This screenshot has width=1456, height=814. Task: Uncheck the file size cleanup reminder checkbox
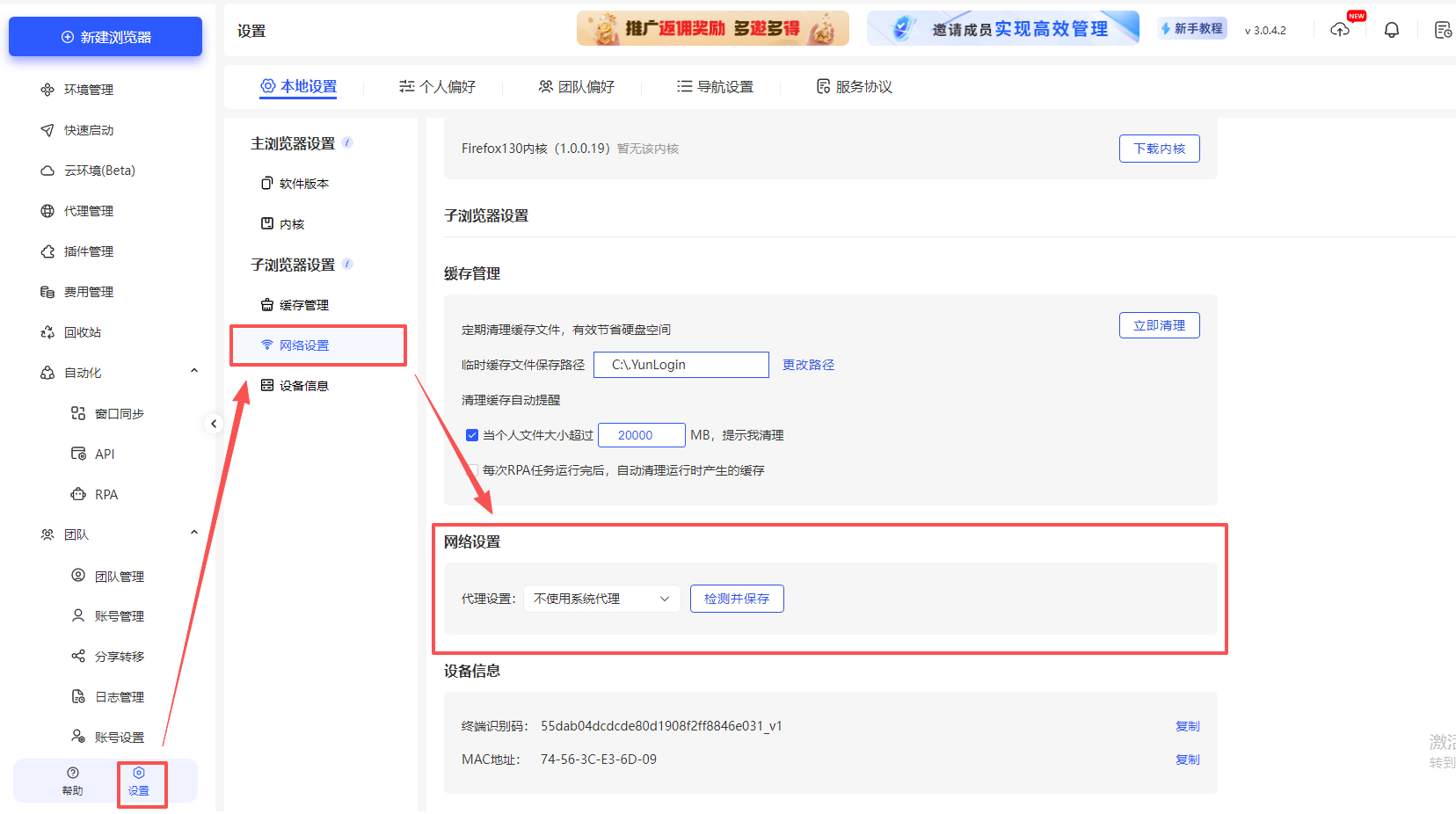pos(472,434)
